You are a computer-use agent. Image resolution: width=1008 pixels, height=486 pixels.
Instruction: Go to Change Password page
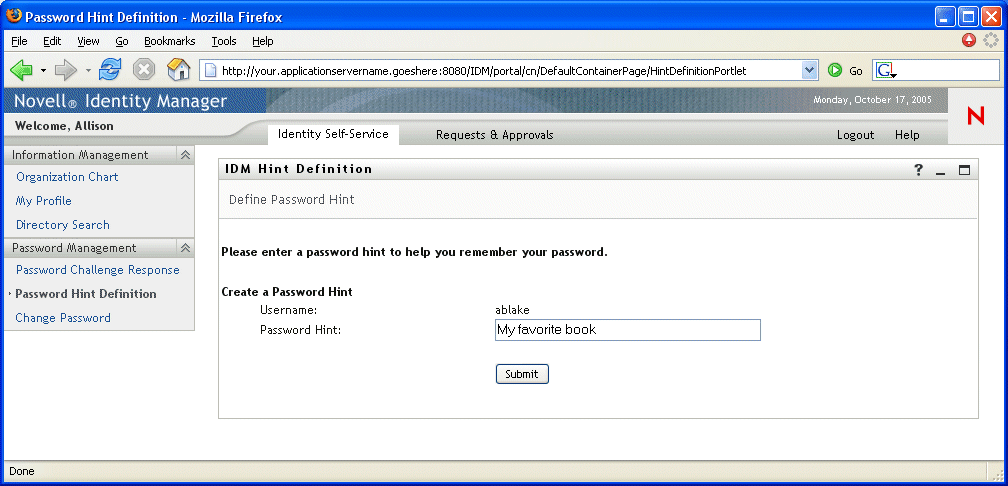[x=63, y=318]
